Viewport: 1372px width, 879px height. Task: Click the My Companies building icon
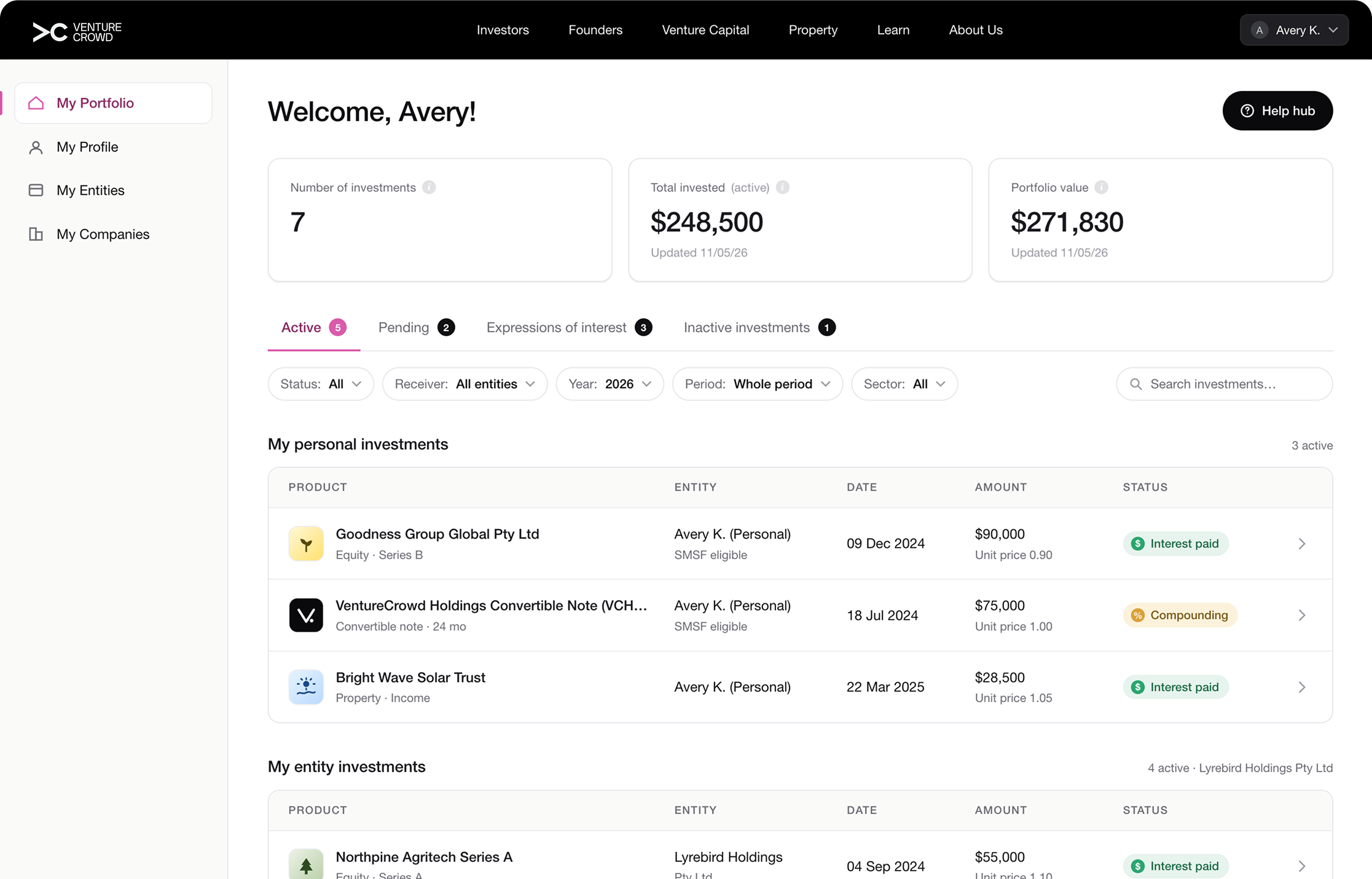tap(36, 234)
